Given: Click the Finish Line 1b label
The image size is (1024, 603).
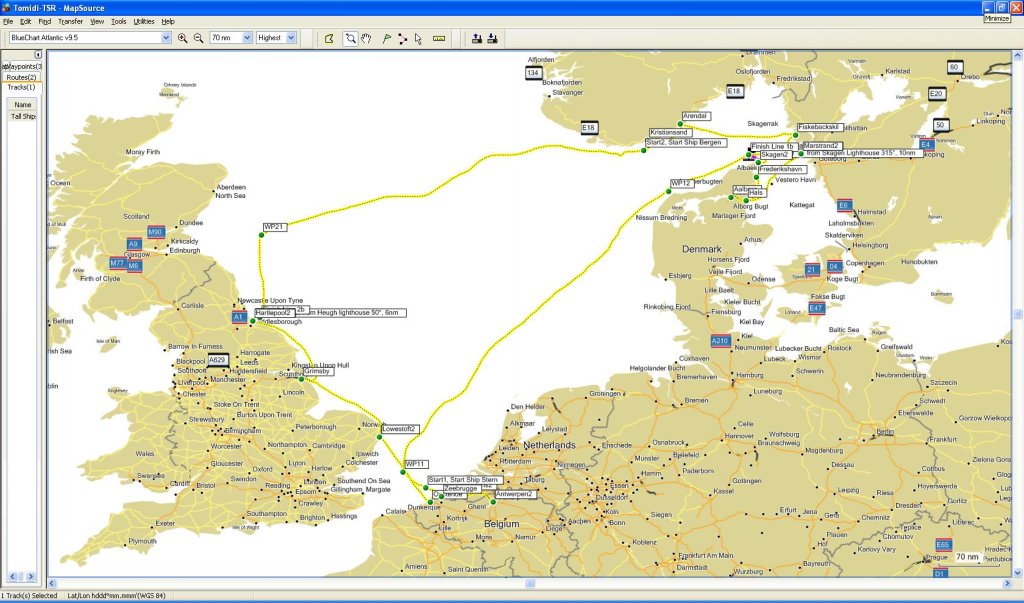Looking at the screenshot, I should (x=773, y=146).
